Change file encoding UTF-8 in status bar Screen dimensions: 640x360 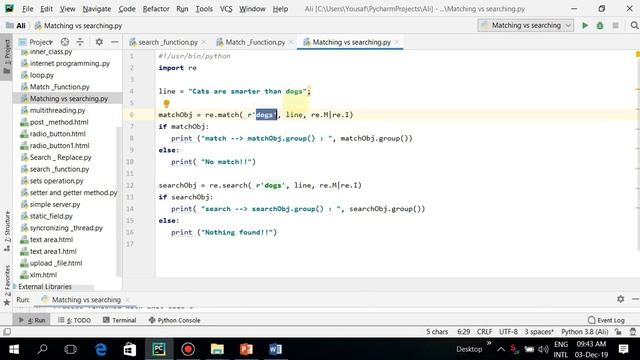point(508,332)
